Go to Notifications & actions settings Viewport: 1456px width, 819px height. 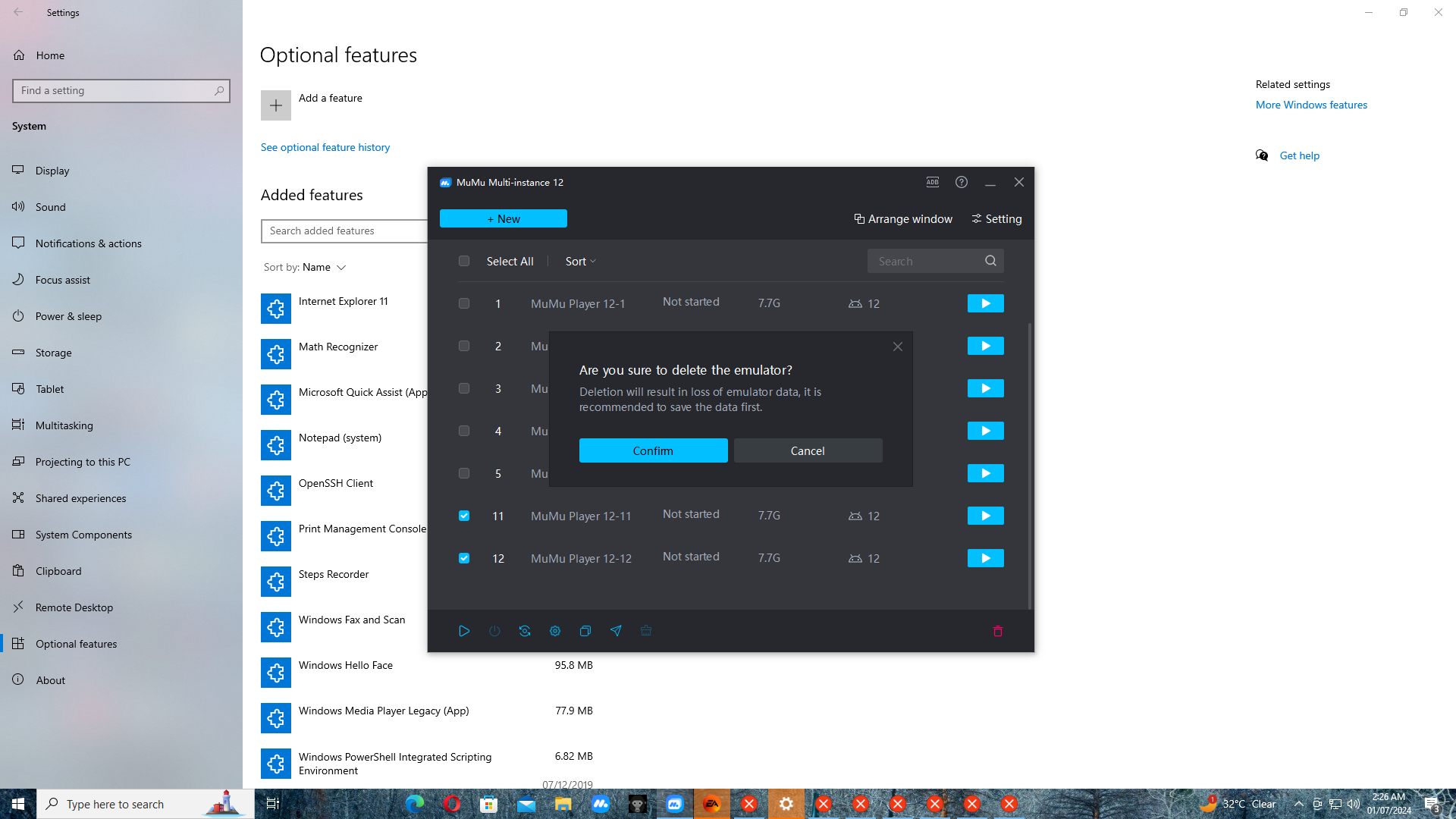pos(121,243)
